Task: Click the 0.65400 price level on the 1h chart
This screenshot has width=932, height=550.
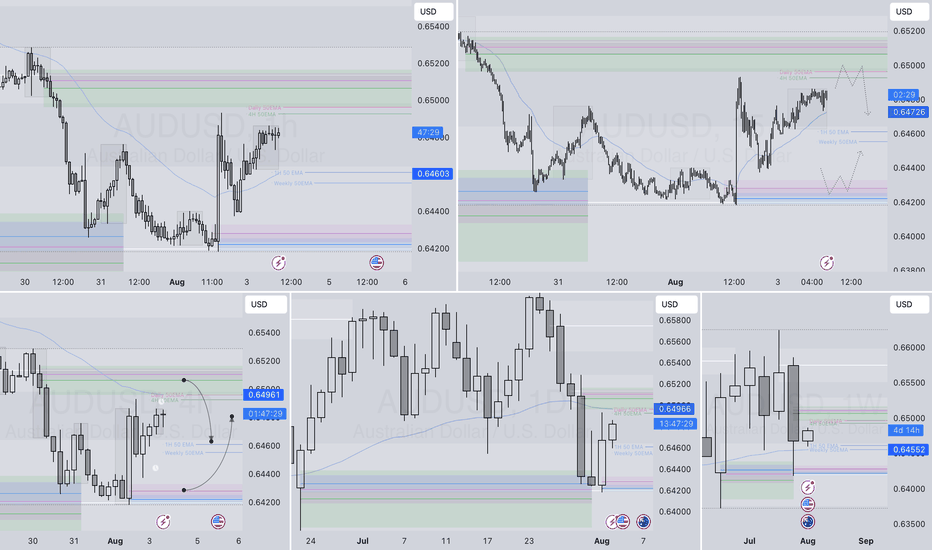Action: (x=433, y=26)
